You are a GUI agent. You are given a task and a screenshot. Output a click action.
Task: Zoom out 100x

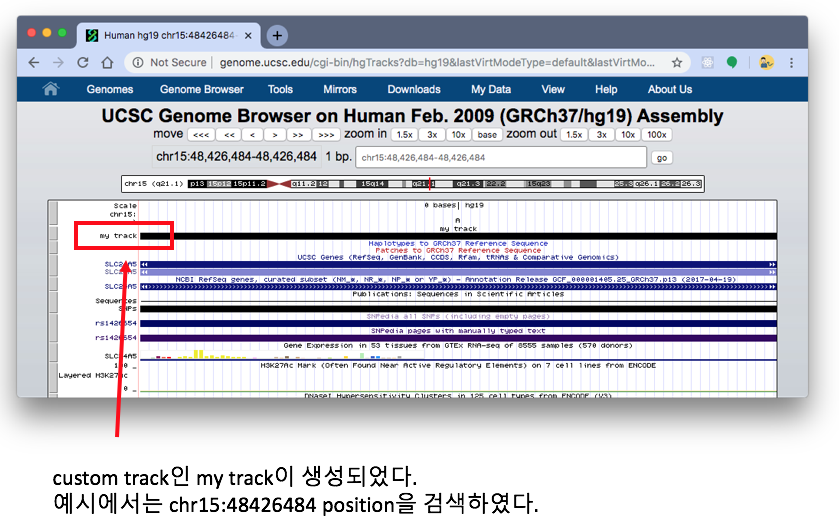tap(657, 135)
